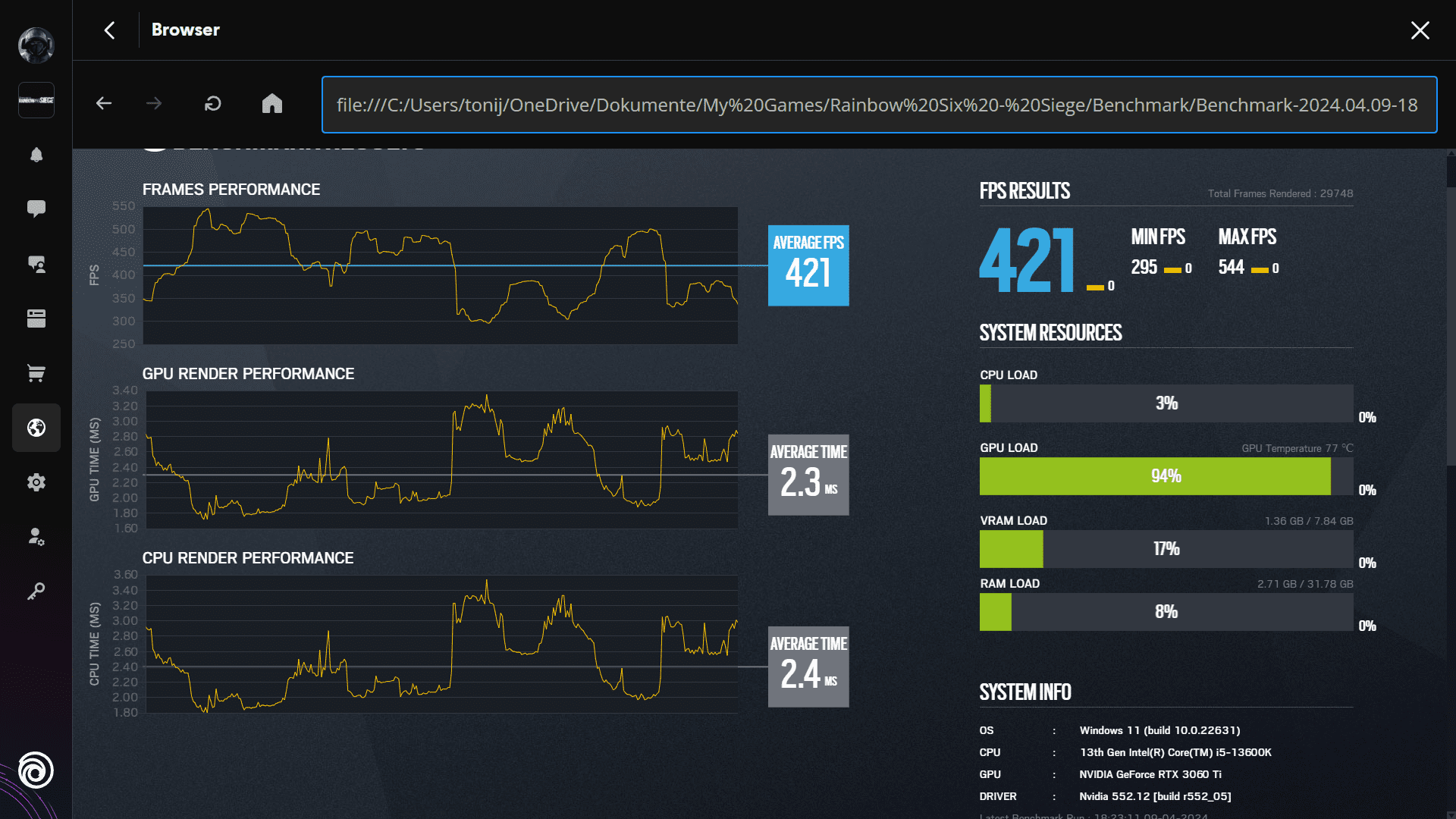Open the account settings user icon

(36, 537)
